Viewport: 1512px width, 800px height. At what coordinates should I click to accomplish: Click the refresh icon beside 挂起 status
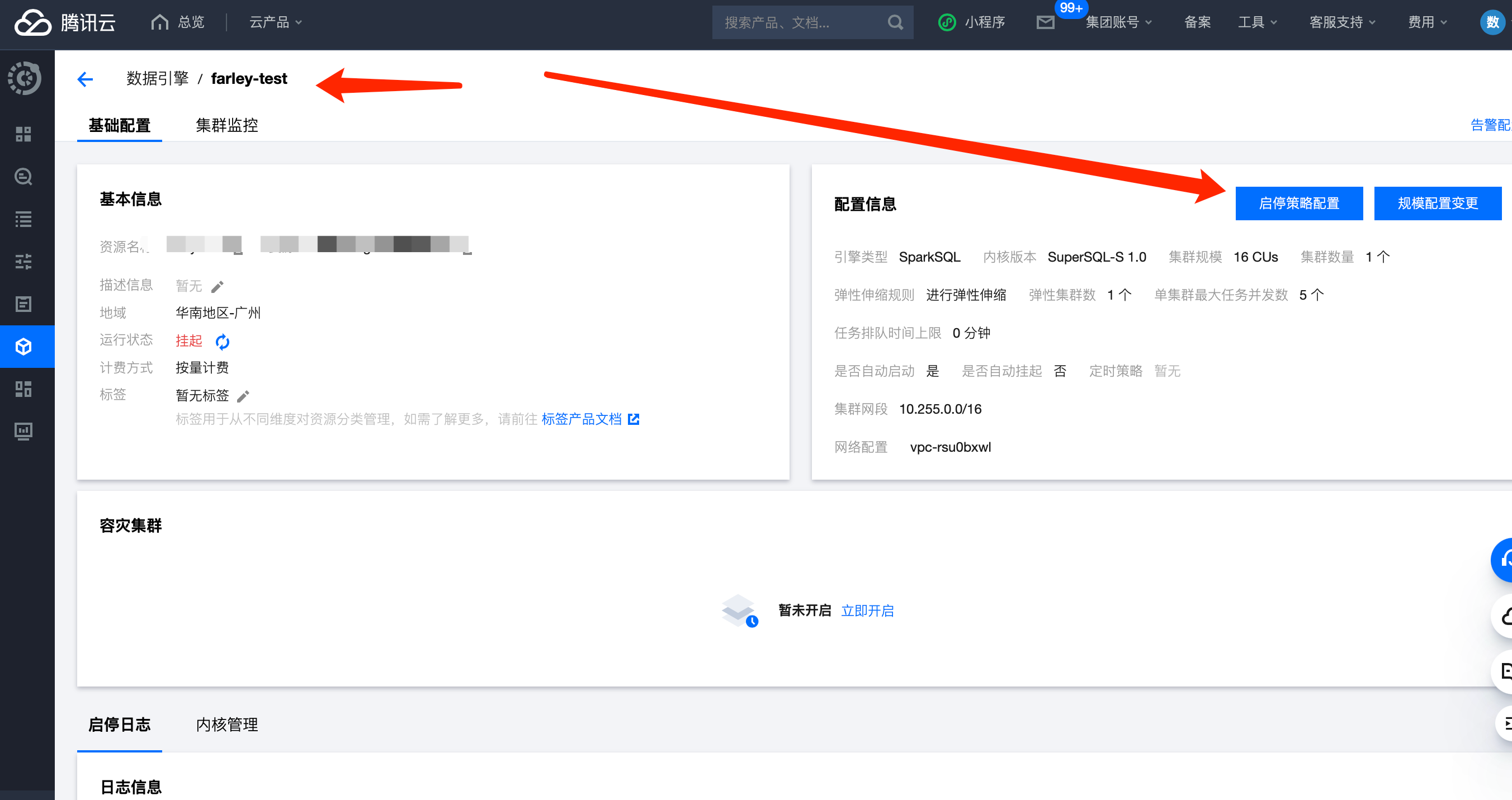point(223,341)
